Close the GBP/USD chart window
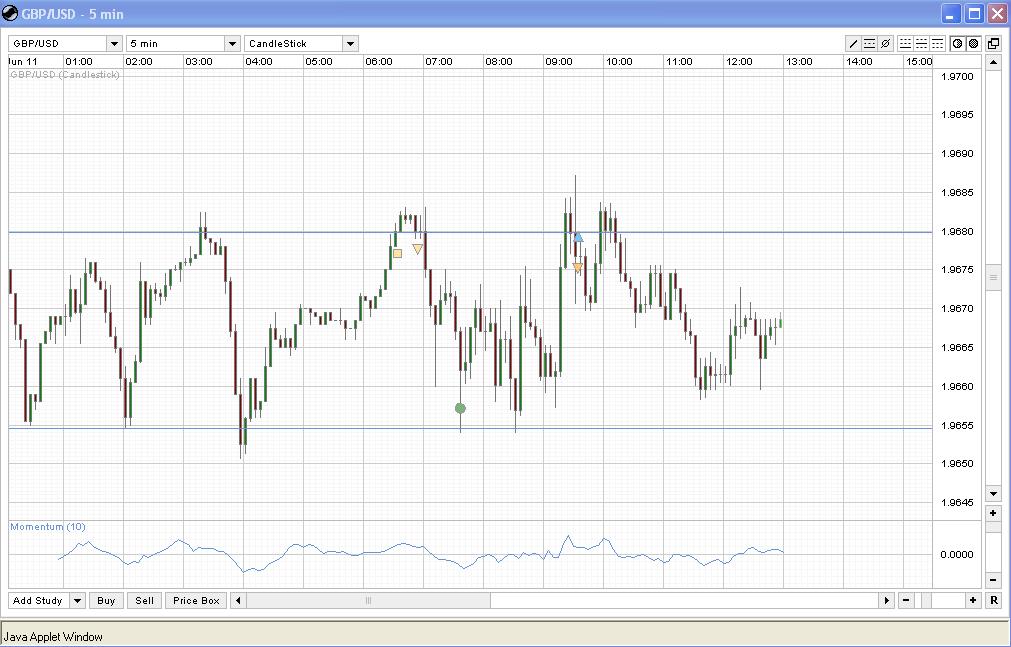The width and height of the screenshot is (1011, 647). tap(997, 14)
